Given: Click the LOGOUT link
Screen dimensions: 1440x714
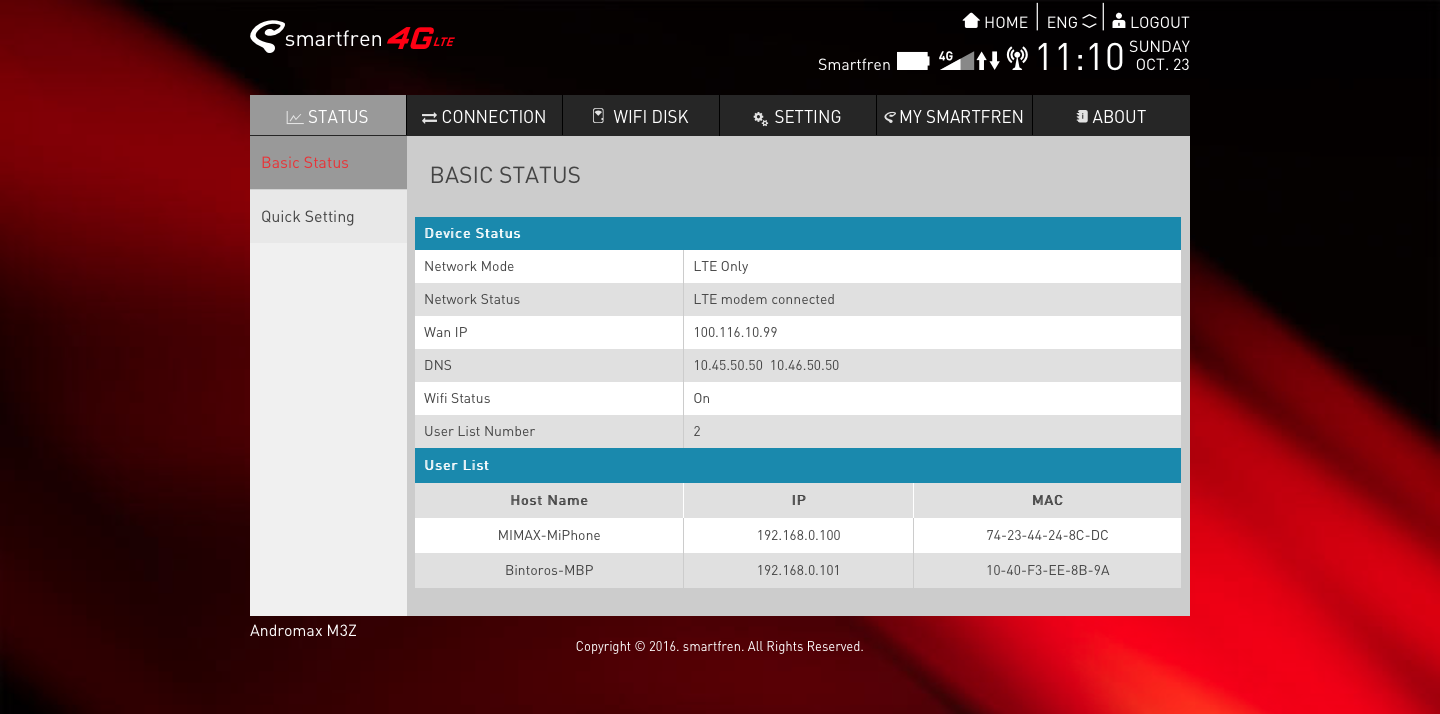Looking at the screenshot, I should pos(1160,22).
